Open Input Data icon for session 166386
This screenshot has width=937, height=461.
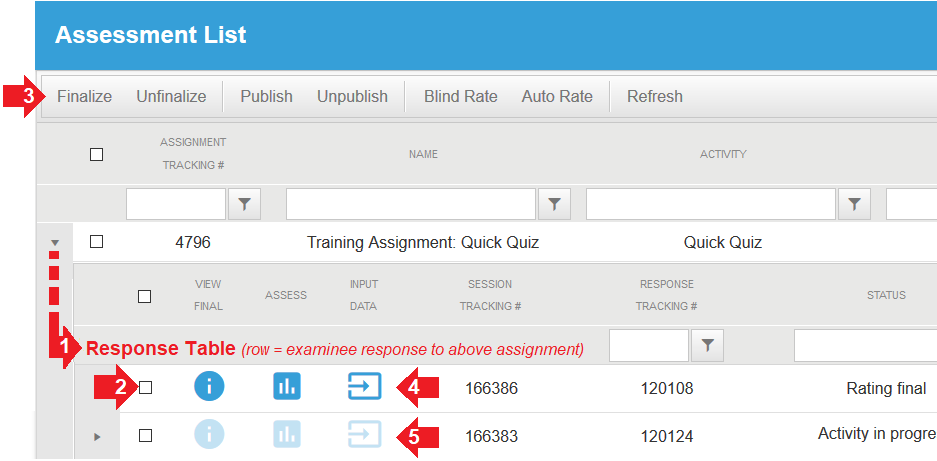point(365,386)
